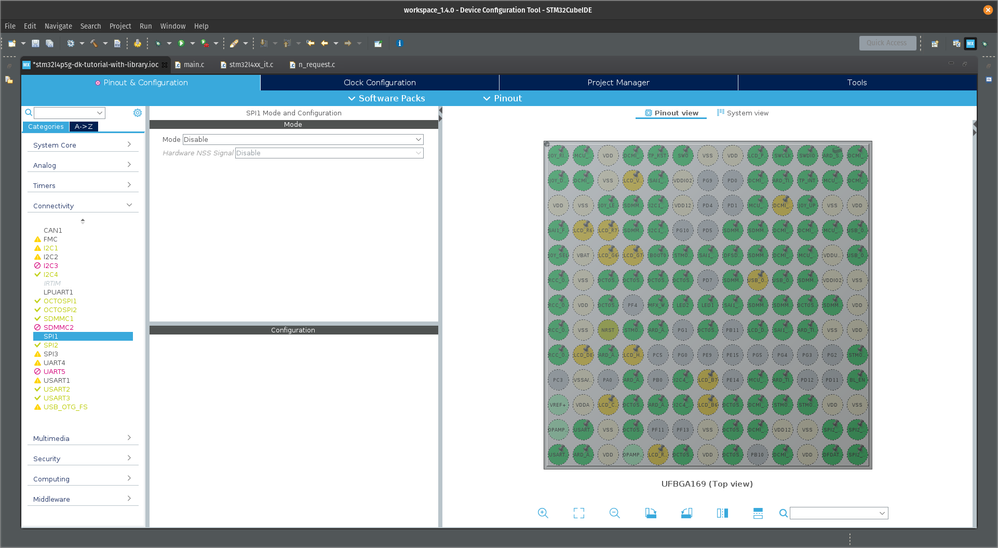Switch to Clock Configuration tab
998x548 pixels.
tap(380, 83)
